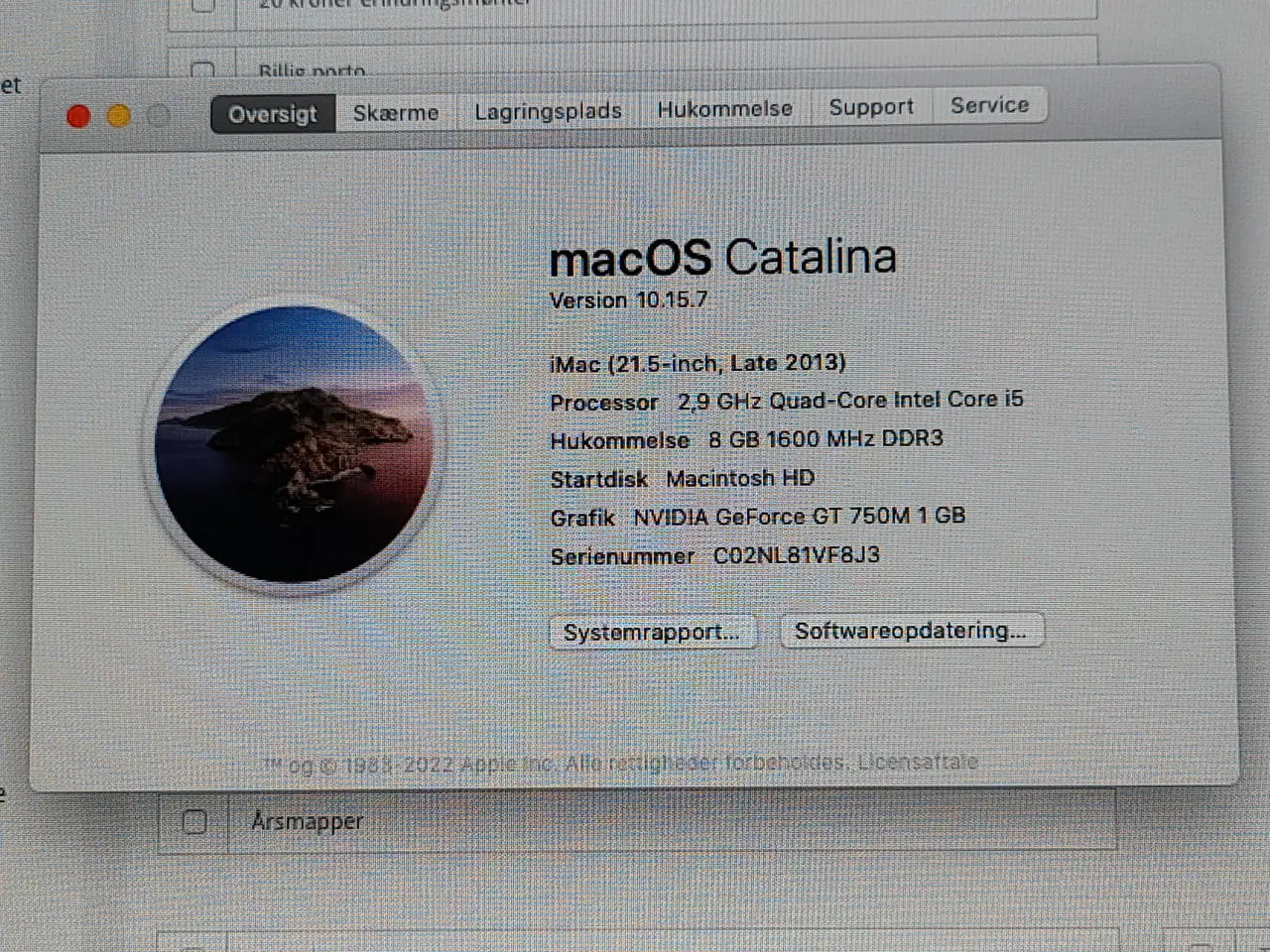View the Hukommelse tab
1270x952 pixels.
[725, 108]
